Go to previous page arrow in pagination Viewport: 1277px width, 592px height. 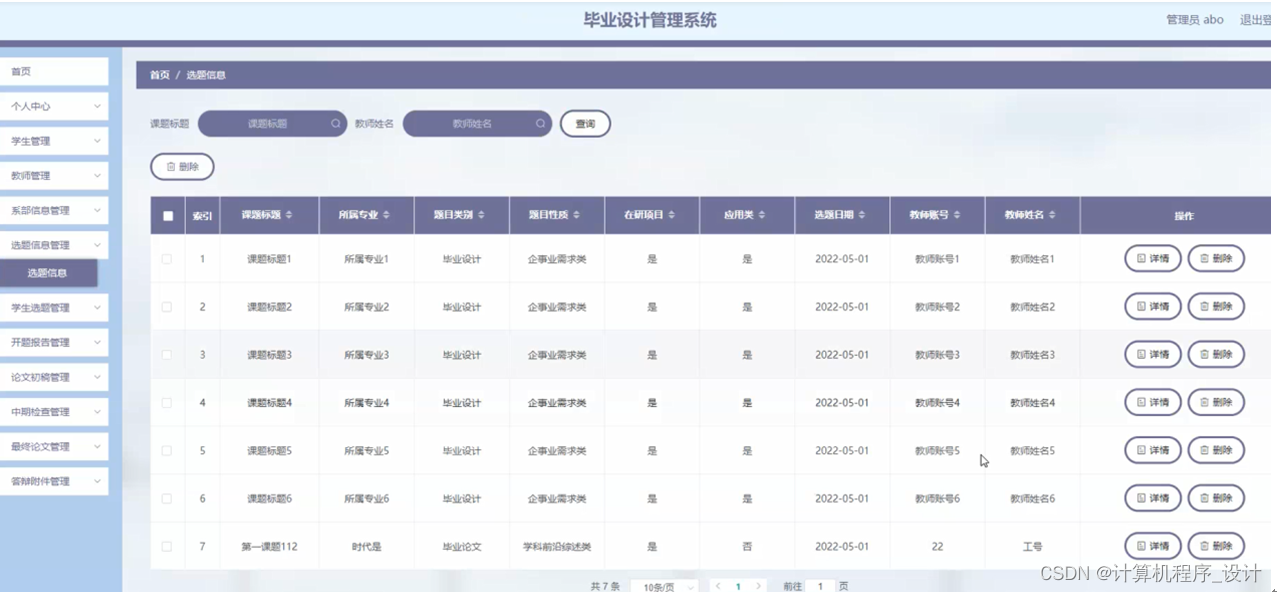[x=717, y=586]
